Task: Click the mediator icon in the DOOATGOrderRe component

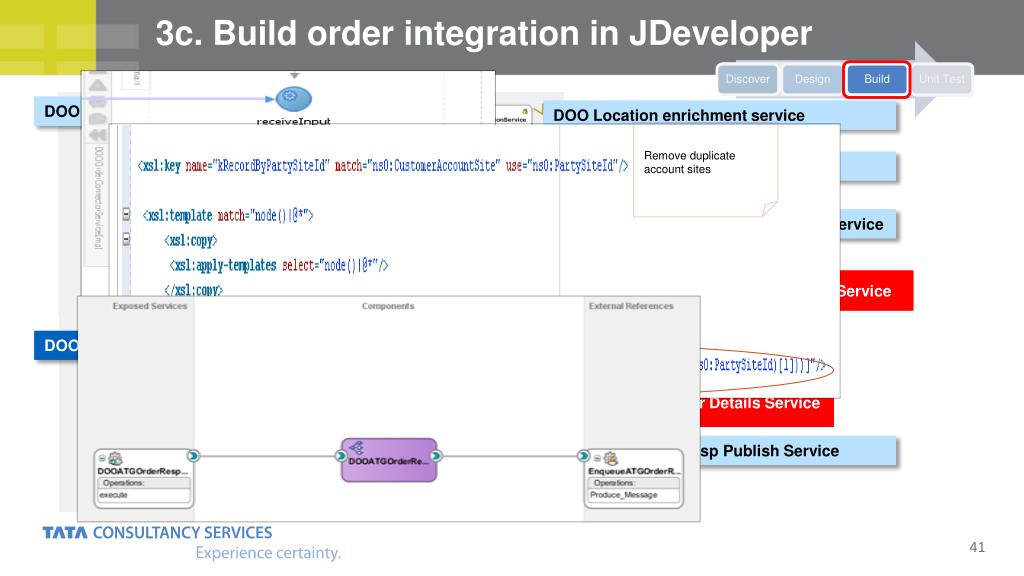Action: pos(356,447)
